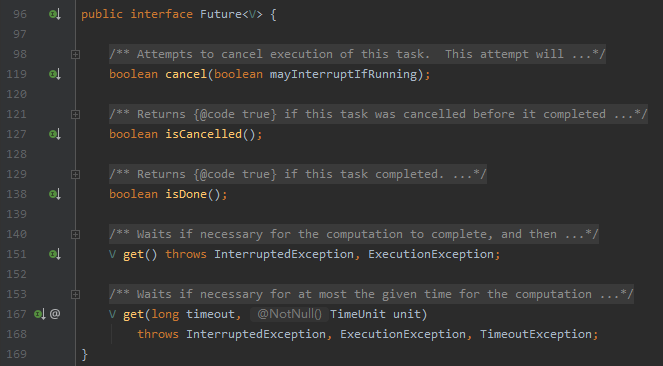This screenshot has width=663, height=366.
Task: Click line number 119 in the gutter
Action: click(x=16, y=74)
